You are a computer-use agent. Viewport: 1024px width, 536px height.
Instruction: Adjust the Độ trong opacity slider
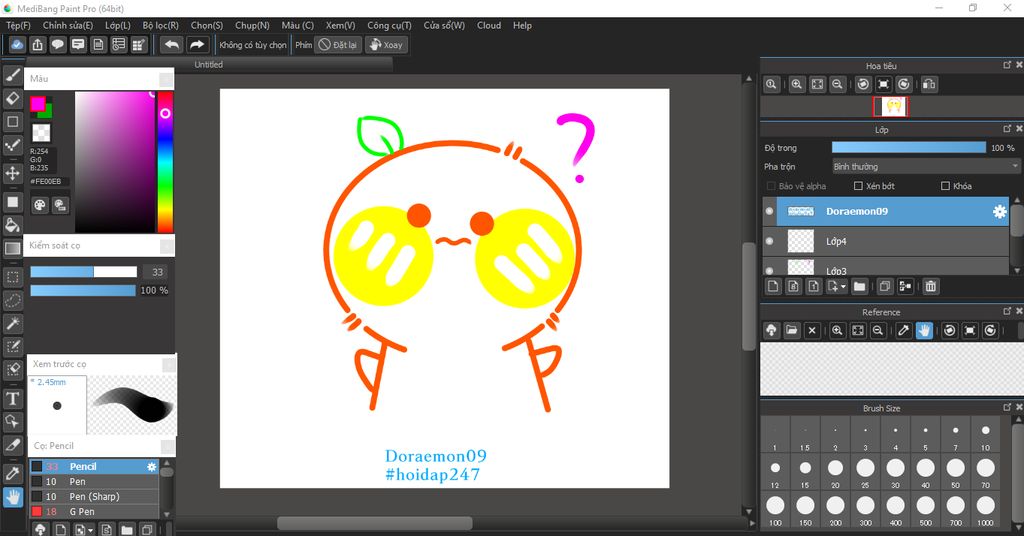[908, 148]
